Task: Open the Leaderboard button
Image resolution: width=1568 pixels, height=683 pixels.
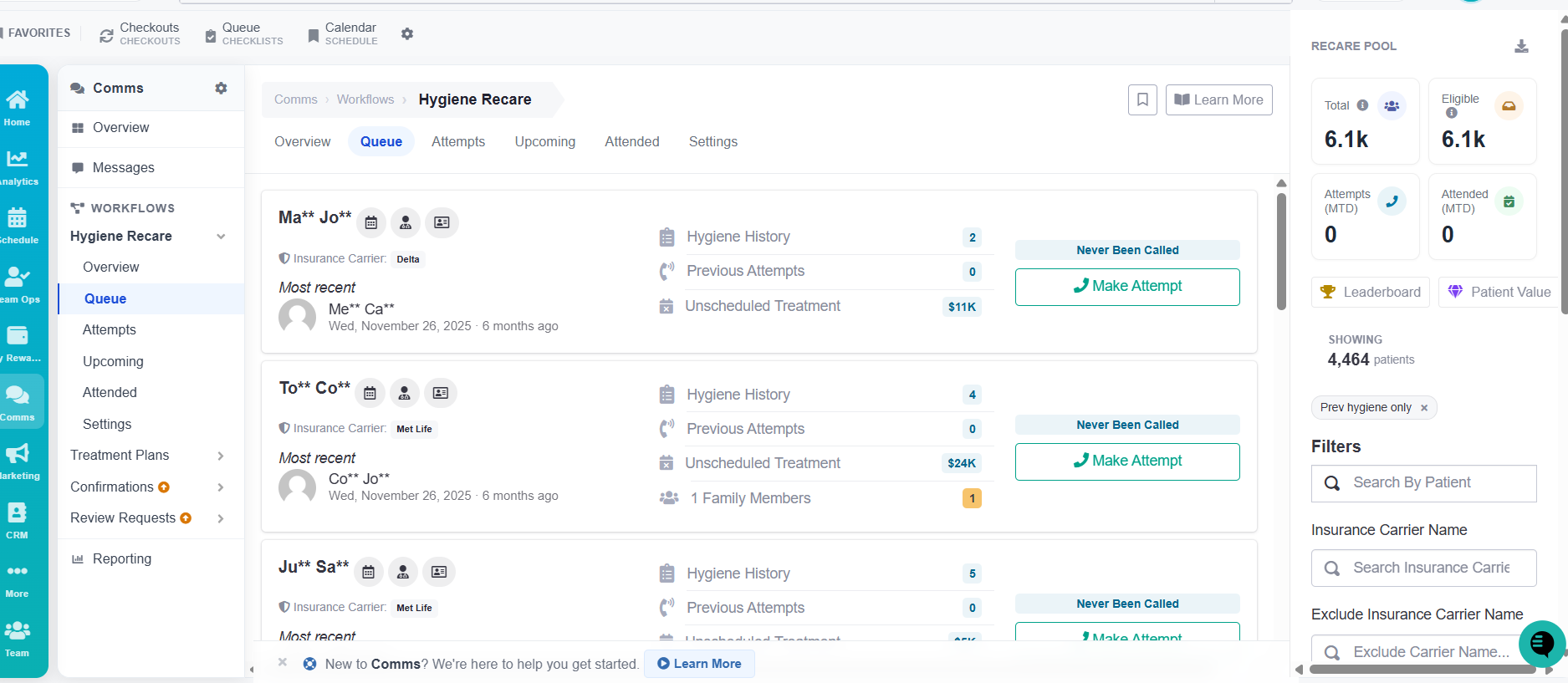Action: click(1371, 292)
